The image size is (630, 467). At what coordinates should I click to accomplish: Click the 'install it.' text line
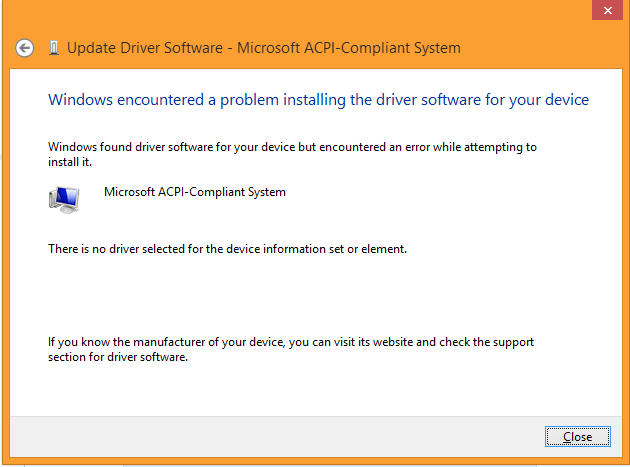[x=70, y=162]
